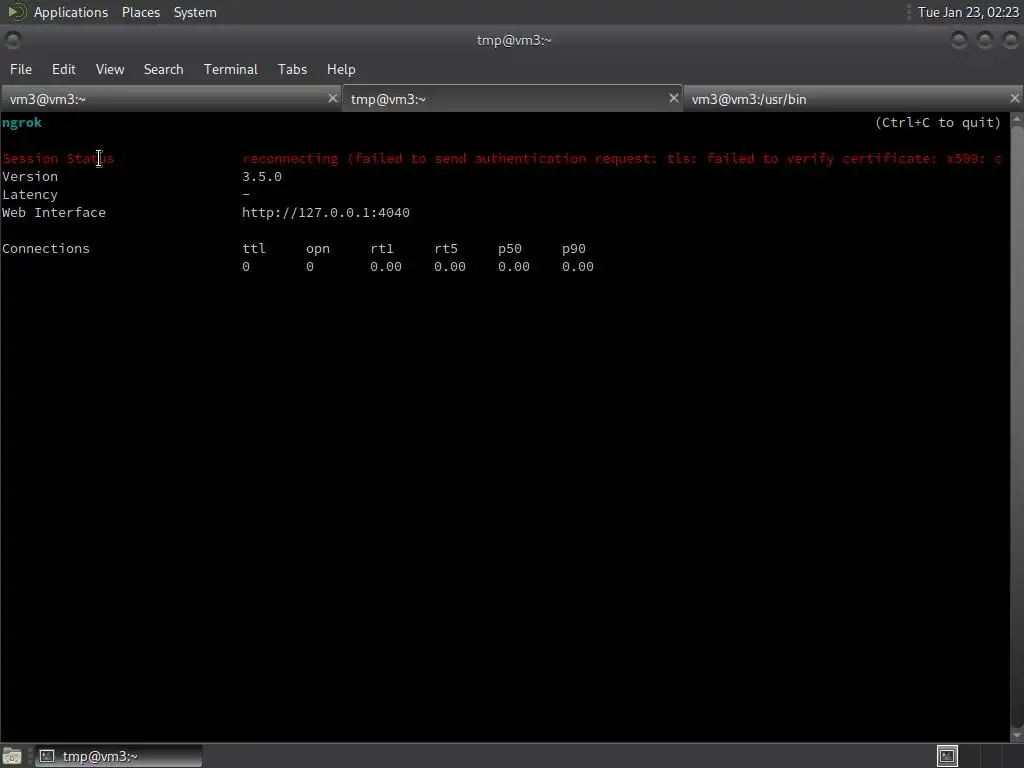
Task: Open the File menu
Action: pos(21,69)
